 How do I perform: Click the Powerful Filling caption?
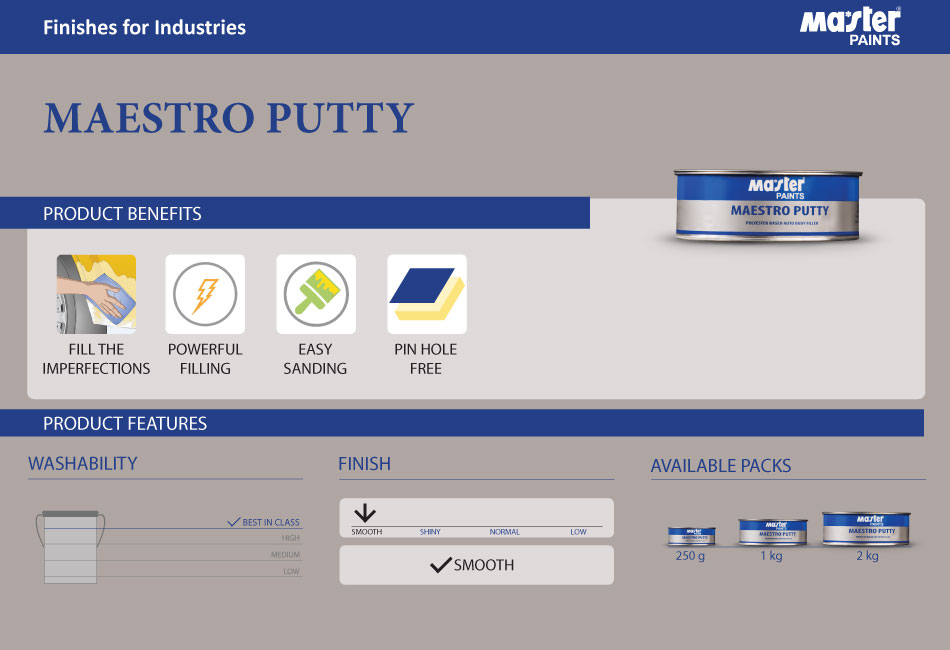(205, 359)
